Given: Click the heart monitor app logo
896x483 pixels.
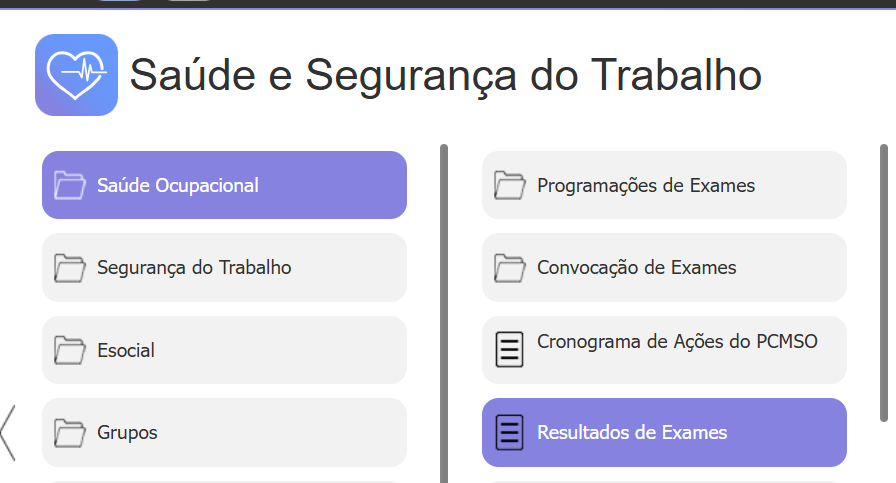Looking at the screenshot, I should (x=76, y=75).
